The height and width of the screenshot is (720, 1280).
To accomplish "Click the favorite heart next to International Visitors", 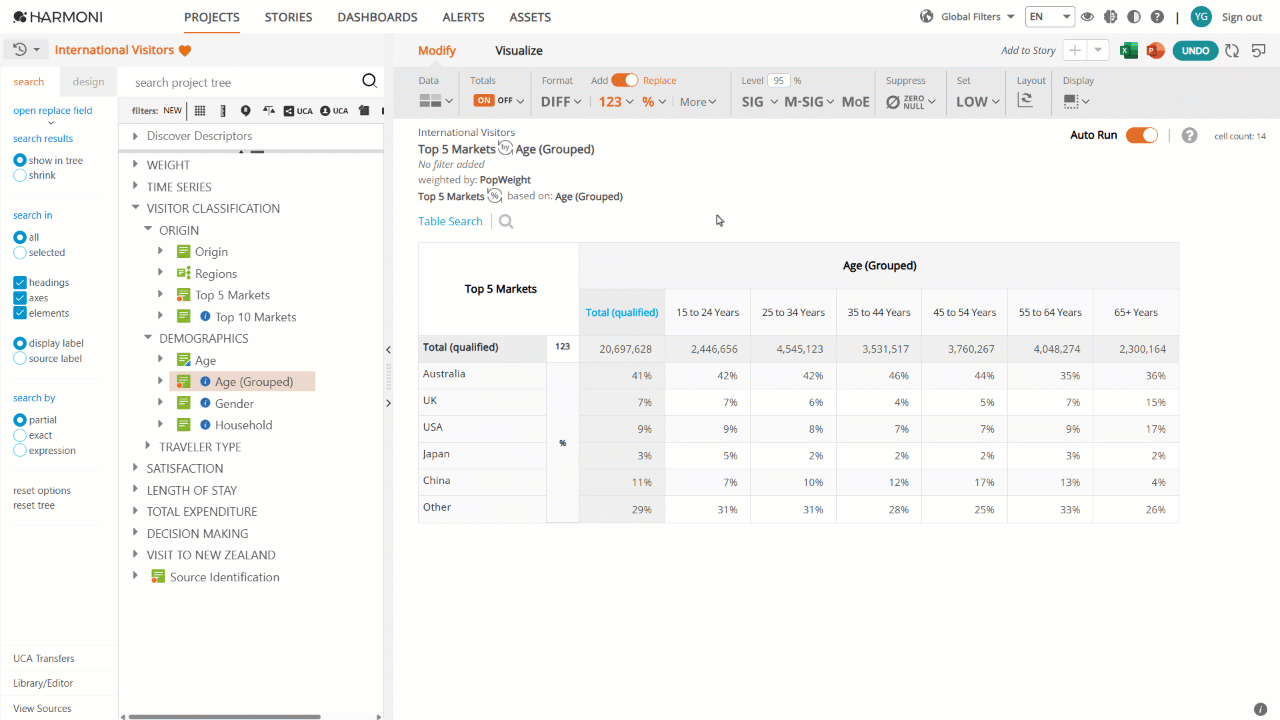I will pyautogui.click(x=185, y=50).
